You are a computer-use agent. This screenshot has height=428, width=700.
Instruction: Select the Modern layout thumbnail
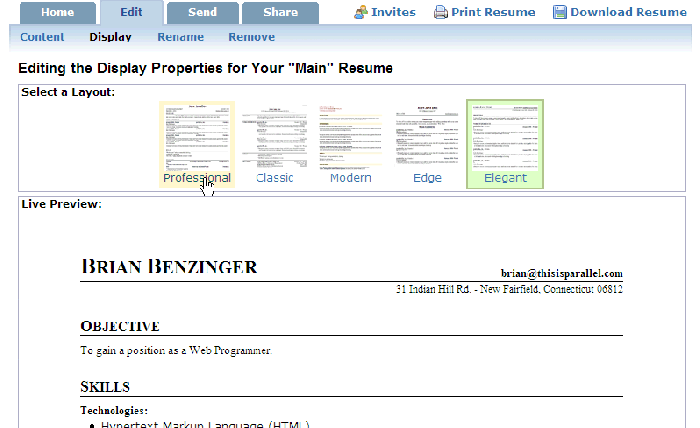351,137
